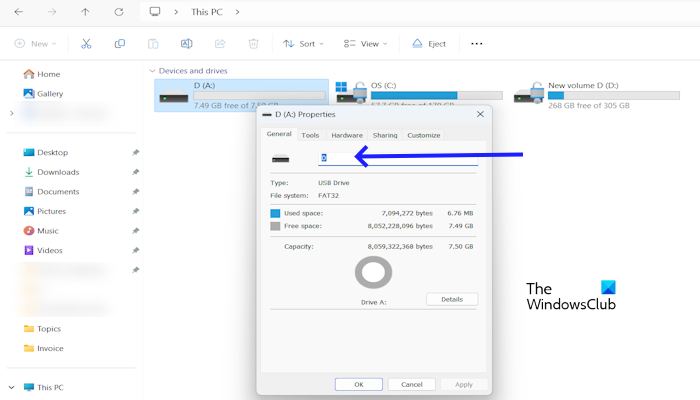Open Desktop folder in sidebar
The width and height of the screenshot is (700, 400).
[46, 153]
